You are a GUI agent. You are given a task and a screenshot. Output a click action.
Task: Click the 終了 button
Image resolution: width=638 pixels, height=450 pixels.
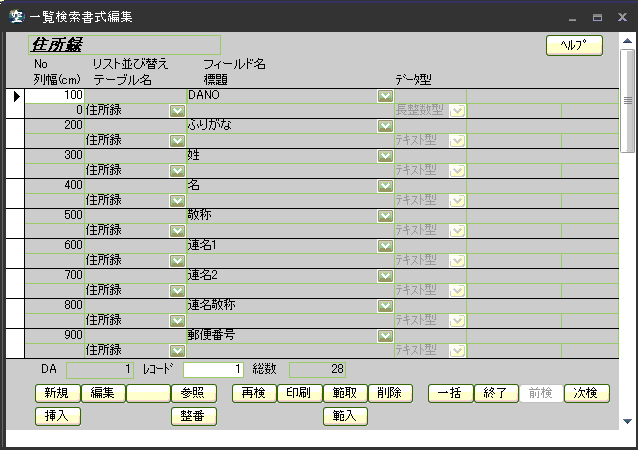496,393
